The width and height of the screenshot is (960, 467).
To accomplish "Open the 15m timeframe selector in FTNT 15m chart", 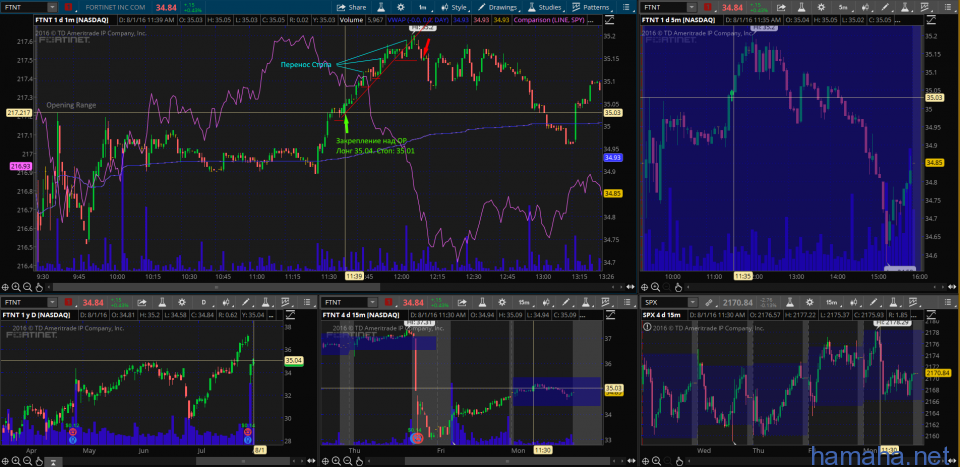I will [x=526, y=302].
